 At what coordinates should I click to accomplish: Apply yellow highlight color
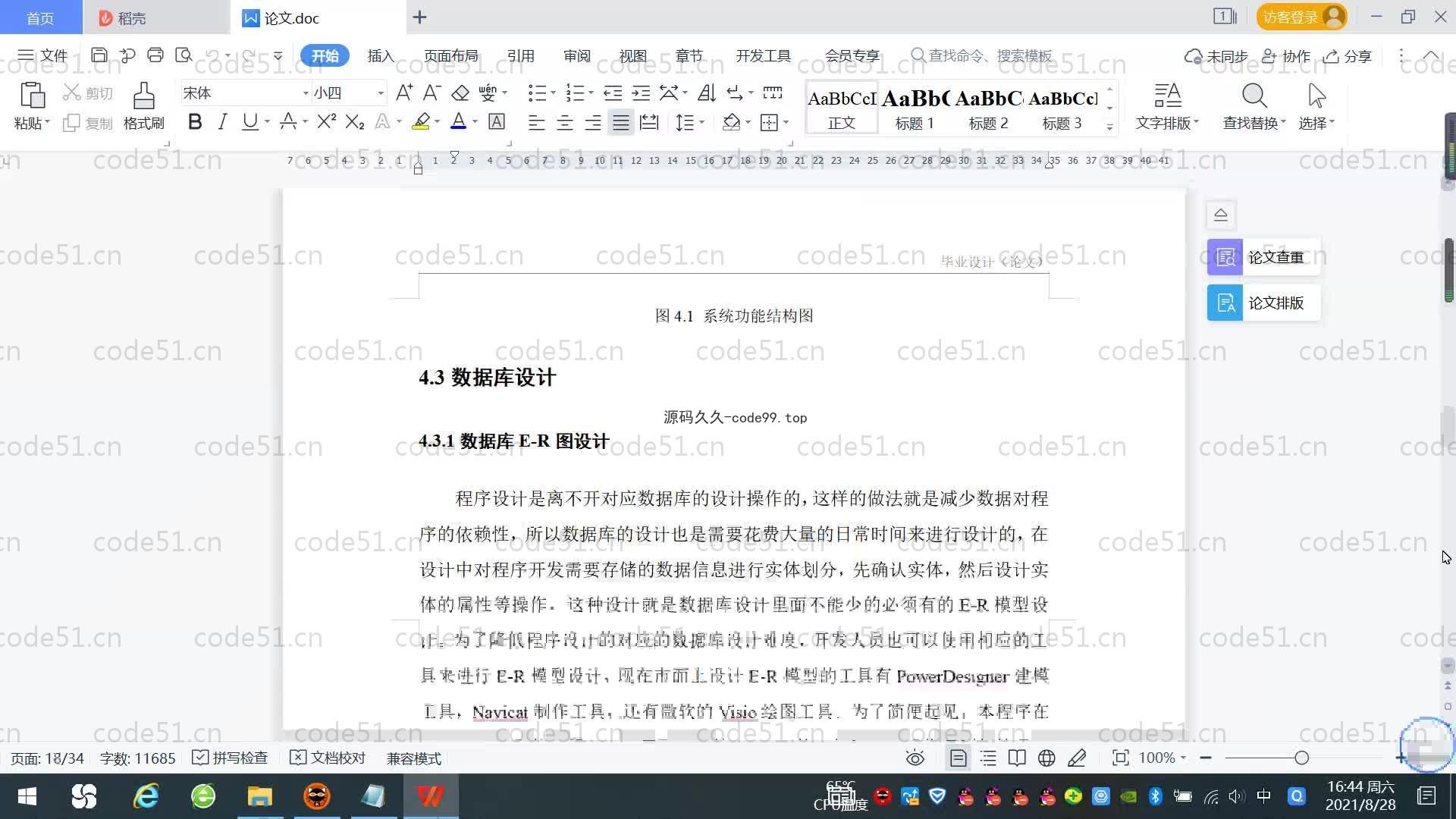pyautogui.click(x=421, y=122)
